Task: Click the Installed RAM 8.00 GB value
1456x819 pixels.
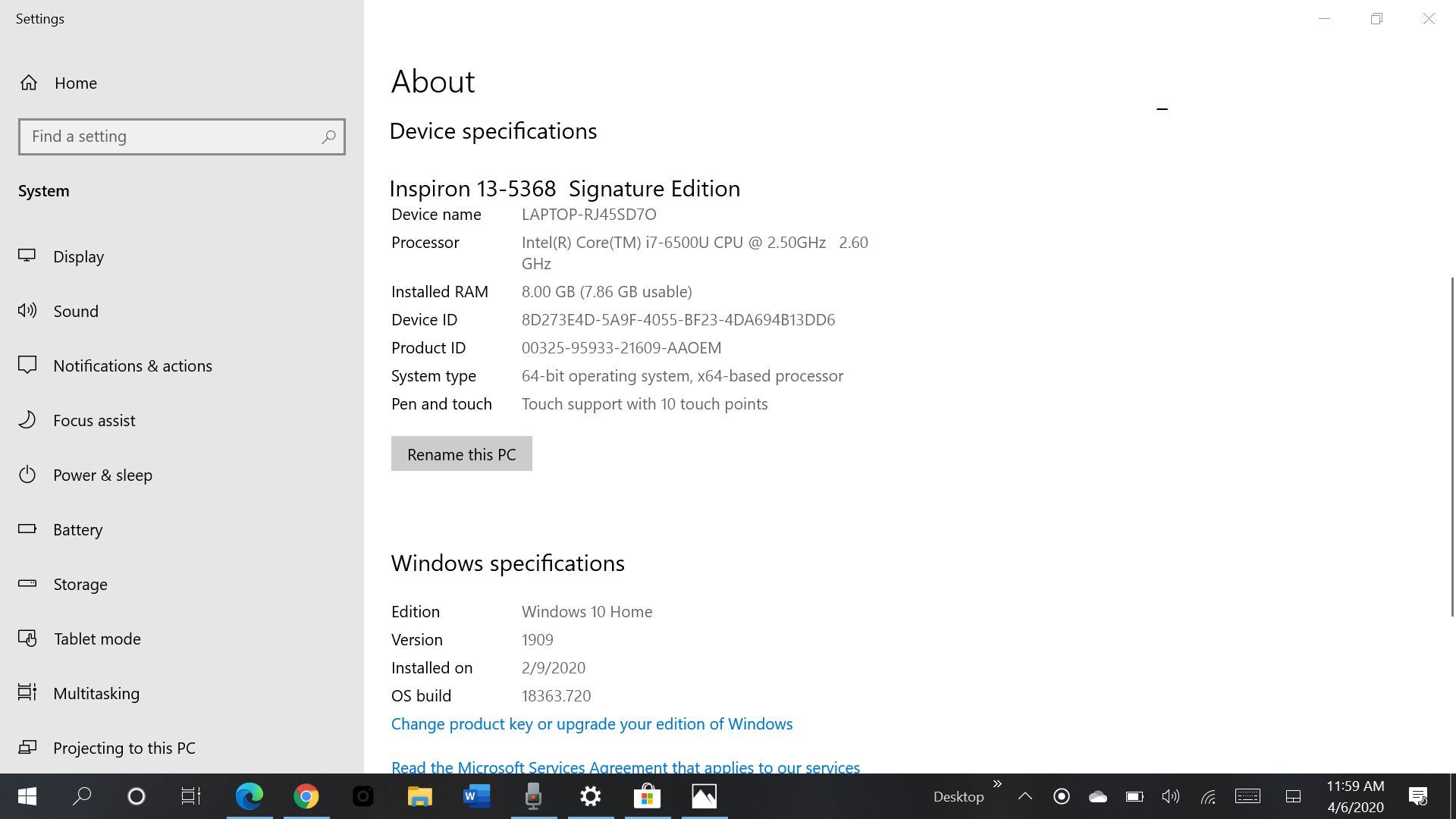Action: pyautogui.click(x=607, y=292)
